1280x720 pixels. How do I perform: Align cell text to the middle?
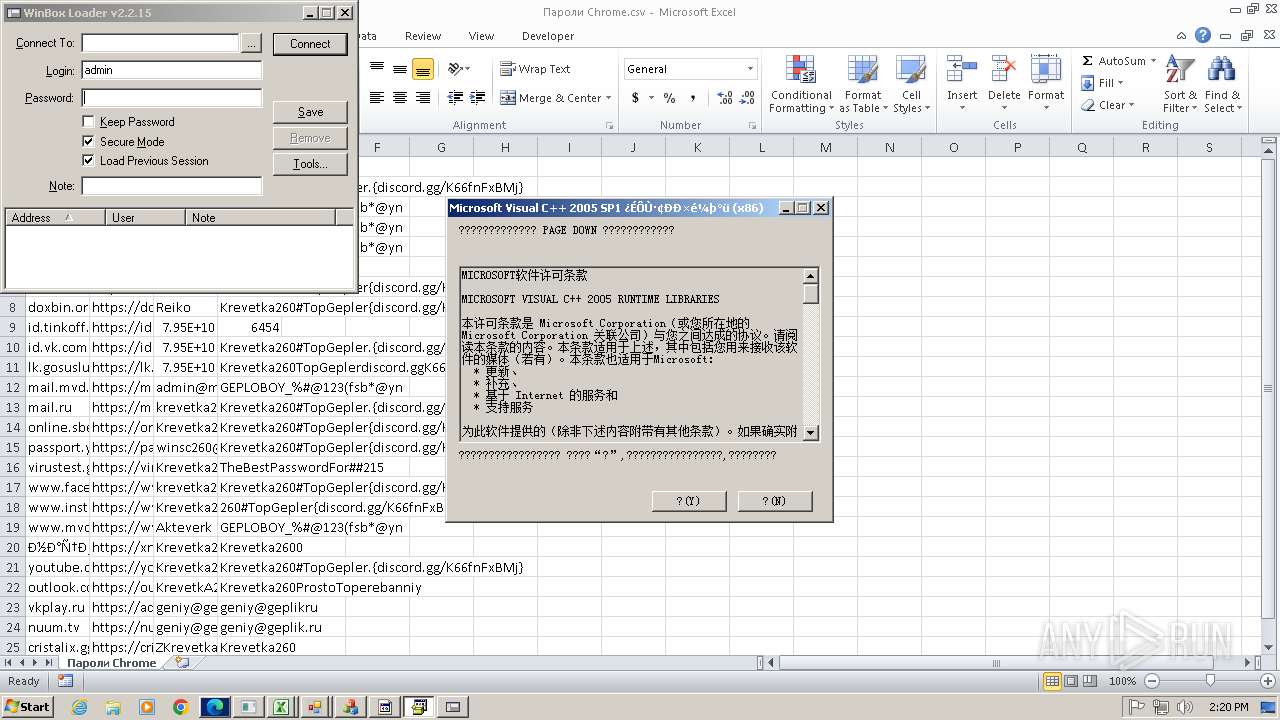click(x=400, y=68)
